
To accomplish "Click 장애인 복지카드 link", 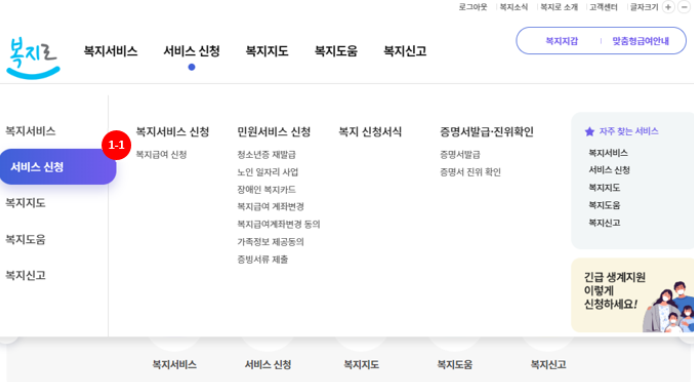I will (x=266, y=189).
